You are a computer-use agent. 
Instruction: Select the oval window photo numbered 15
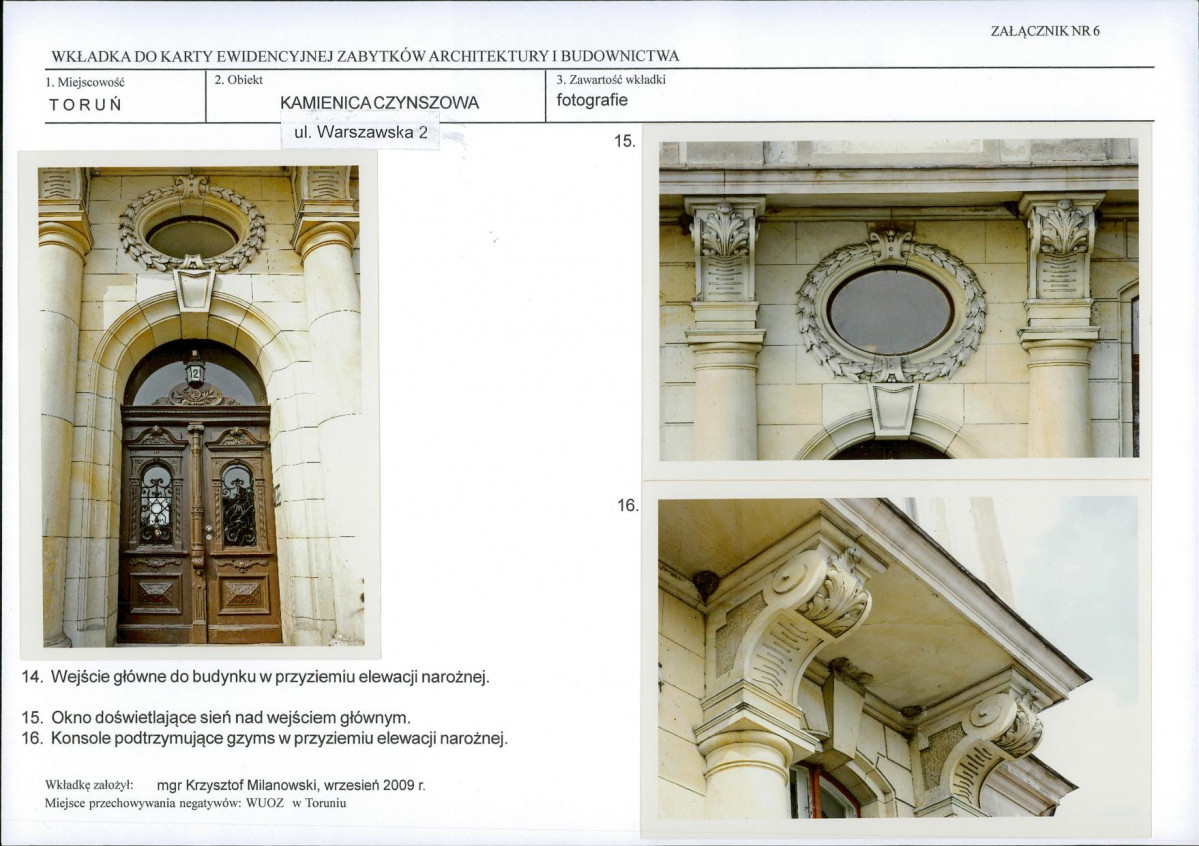(898, 299)
